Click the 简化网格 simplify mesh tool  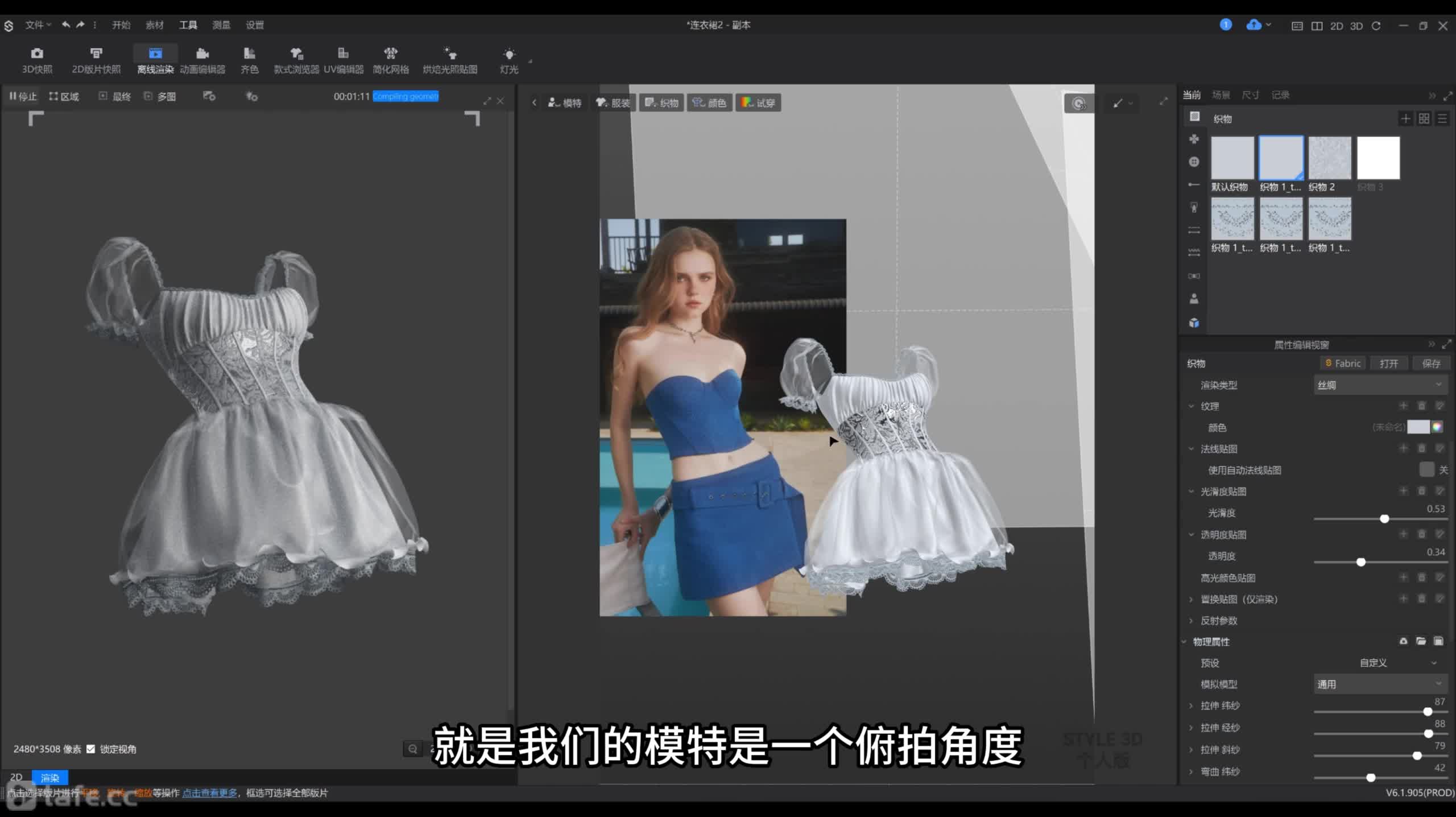[x=391, y=60]
